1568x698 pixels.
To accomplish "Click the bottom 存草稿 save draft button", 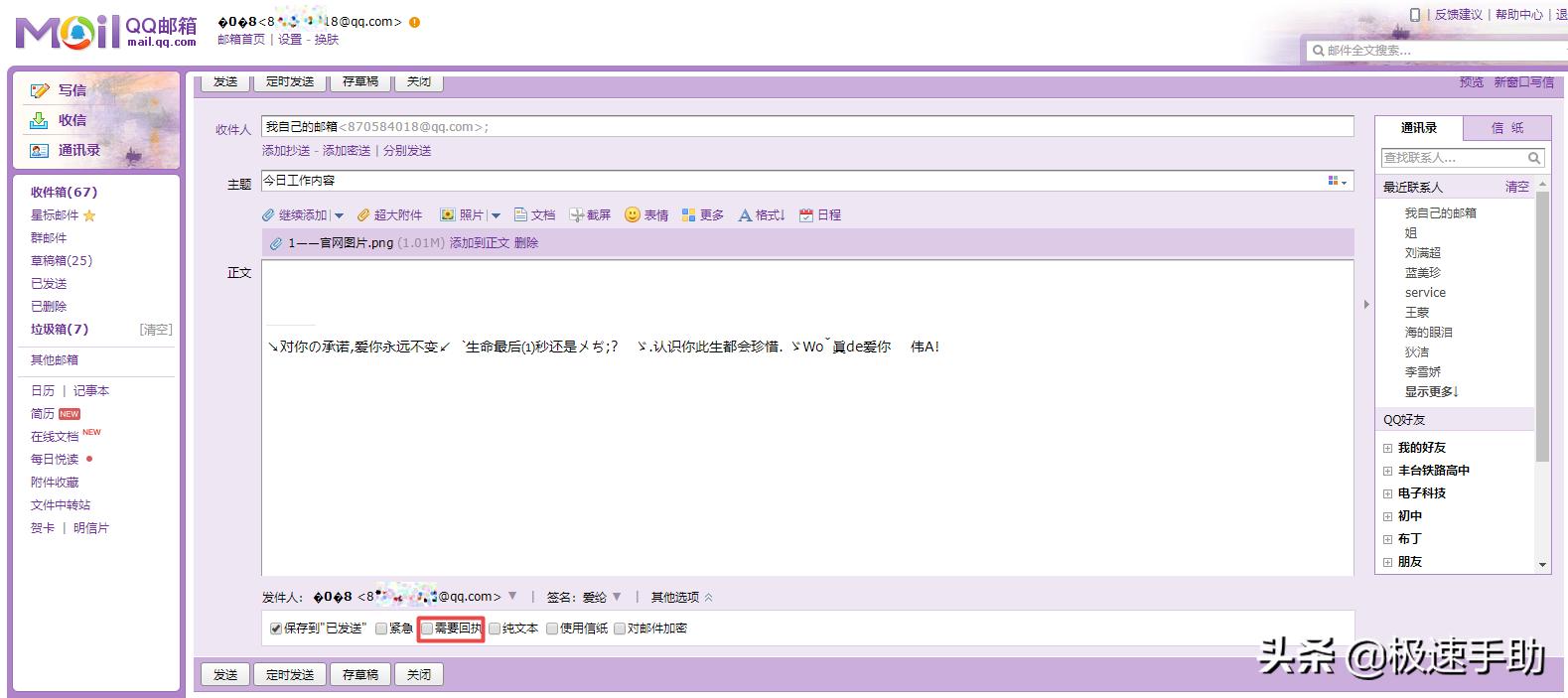I will click(x=360, y=675).
